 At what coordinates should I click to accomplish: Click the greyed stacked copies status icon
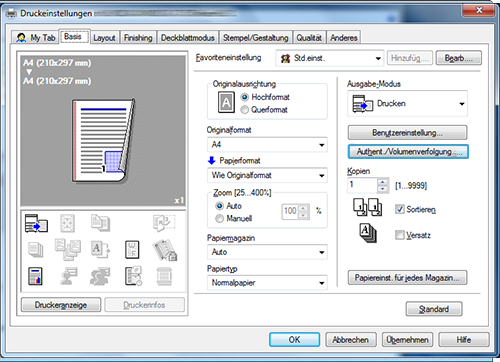pos(36,250)
